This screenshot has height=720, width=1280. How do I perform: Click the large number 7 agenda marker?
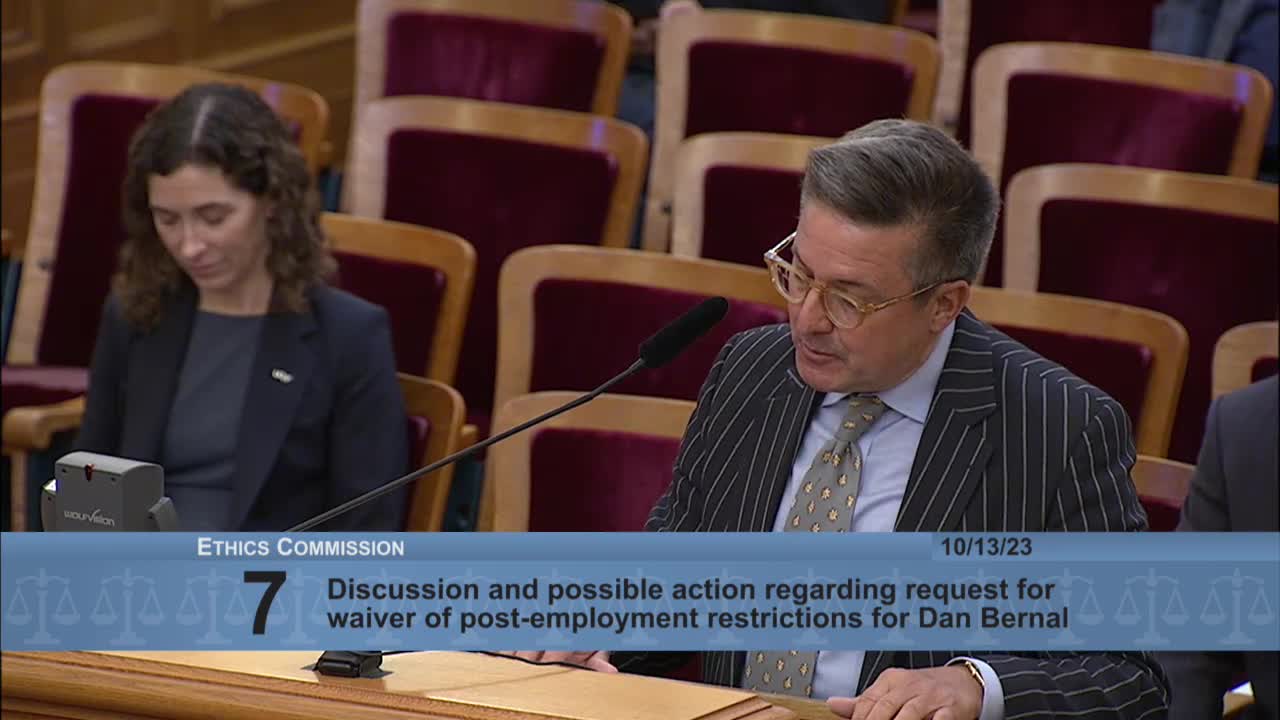click(x=265, y=603)
